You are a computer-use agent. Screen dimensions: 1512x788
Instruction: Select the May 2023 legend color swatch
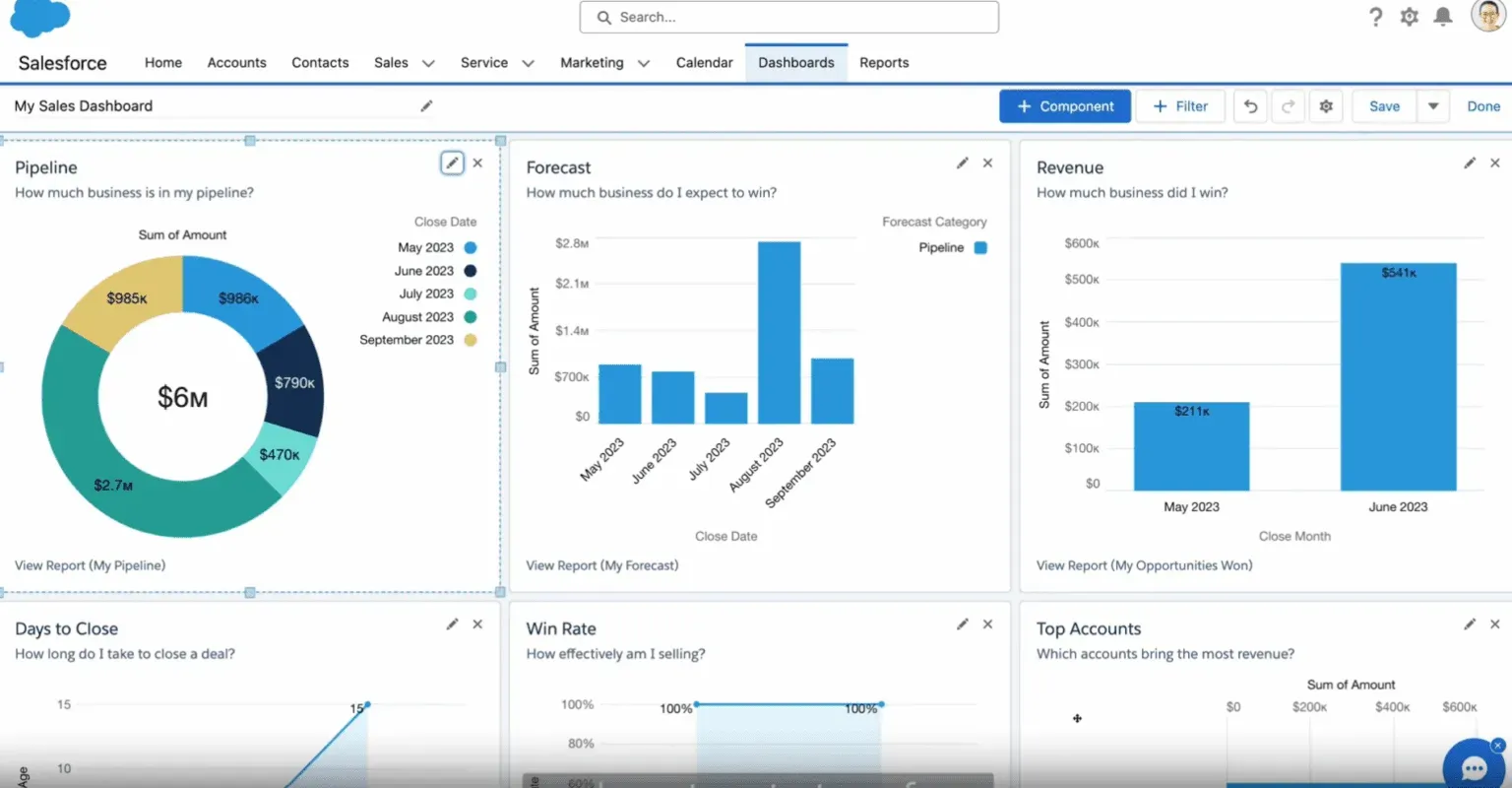[x=471, y=247]
